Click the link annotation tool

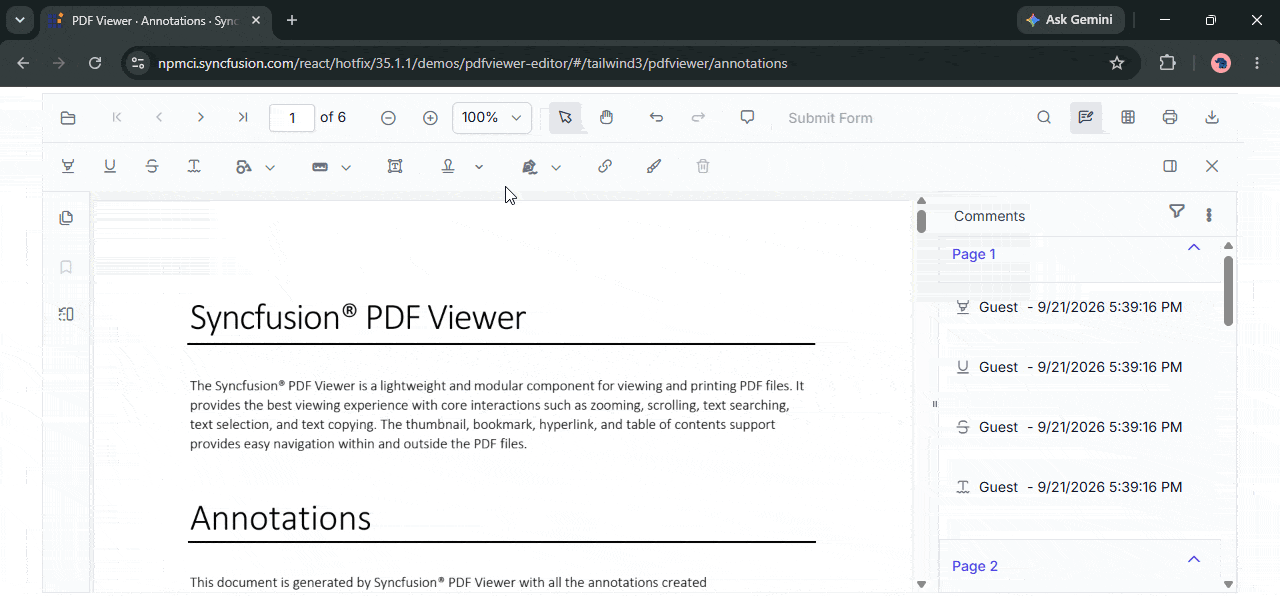[605, 167]
